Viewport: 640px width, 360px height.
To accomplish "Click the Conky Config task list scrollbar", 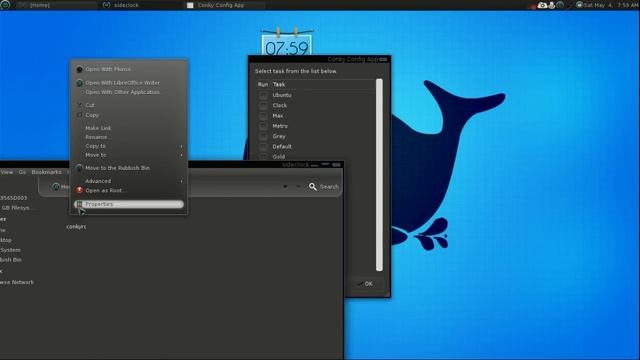I will (x=379, y=175).
